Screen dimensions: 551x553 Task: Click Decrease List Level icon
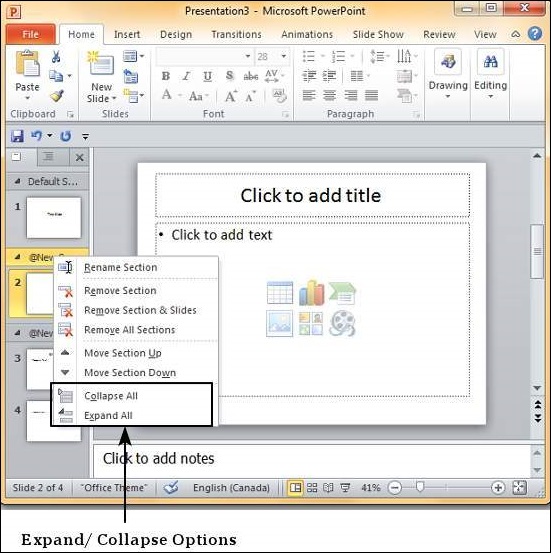[x=309, y=76]
